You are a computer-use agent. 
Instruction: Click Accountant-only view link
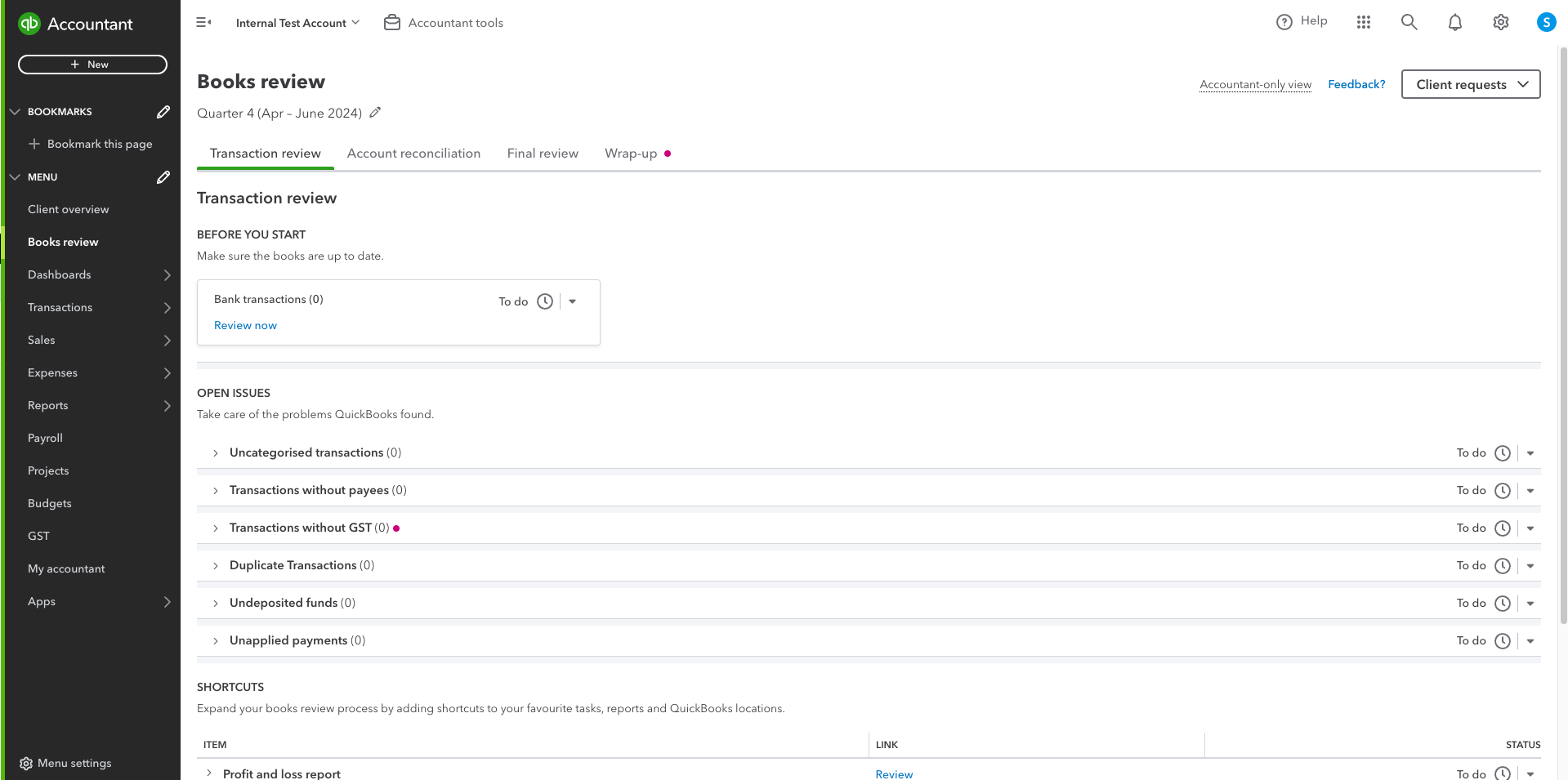click(1255, 84)
